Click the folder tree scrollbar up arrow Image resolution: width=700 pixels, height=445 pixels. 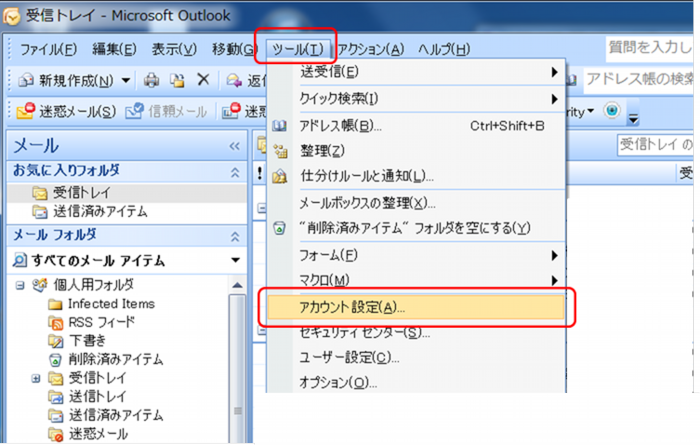tap(238, 285)
